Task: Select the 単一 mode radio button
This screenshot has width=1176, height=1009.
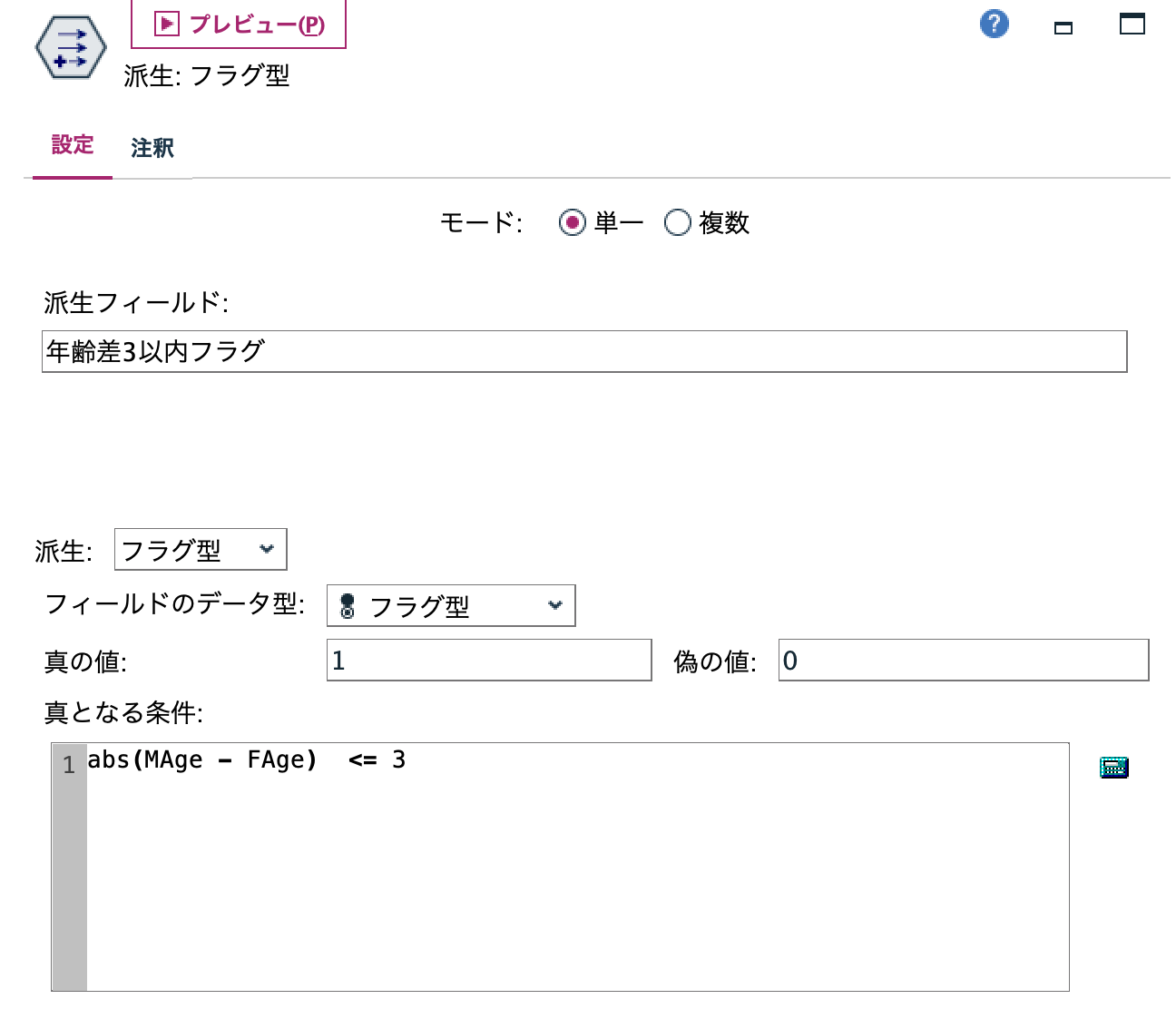Action: point(573,223)
